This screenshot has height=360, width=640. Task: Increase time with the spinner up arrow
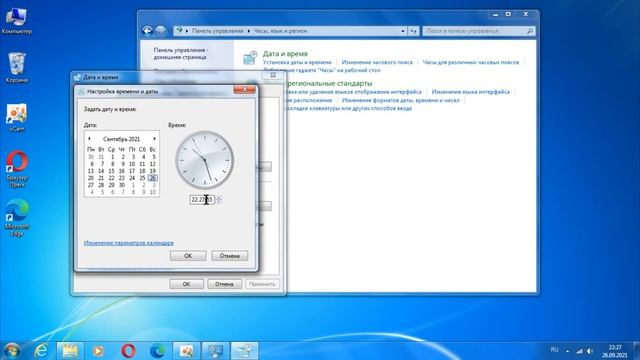click(x=219, y=198)
